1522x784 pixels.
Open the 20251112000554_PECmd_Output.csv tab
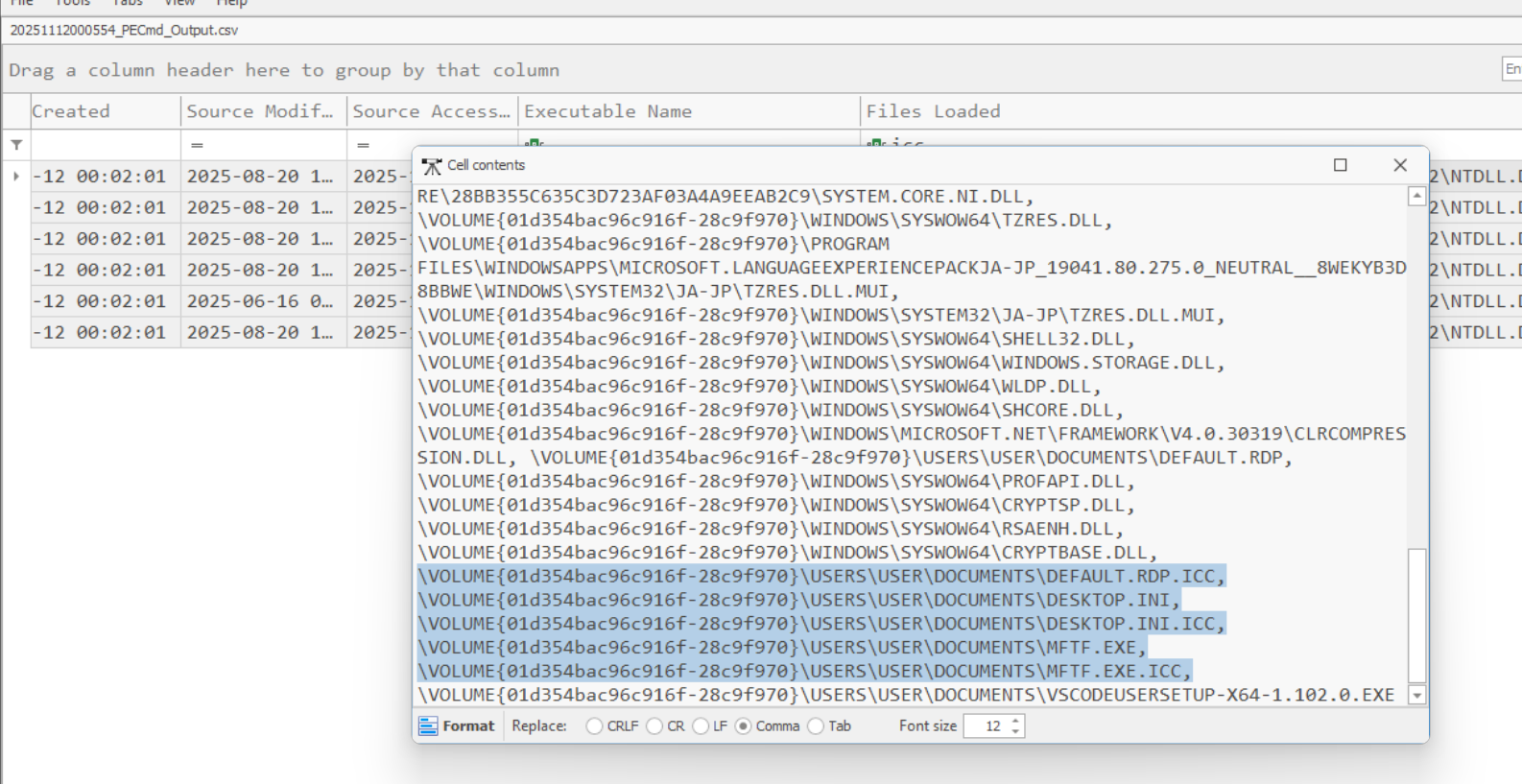click(x=124, y=30)
